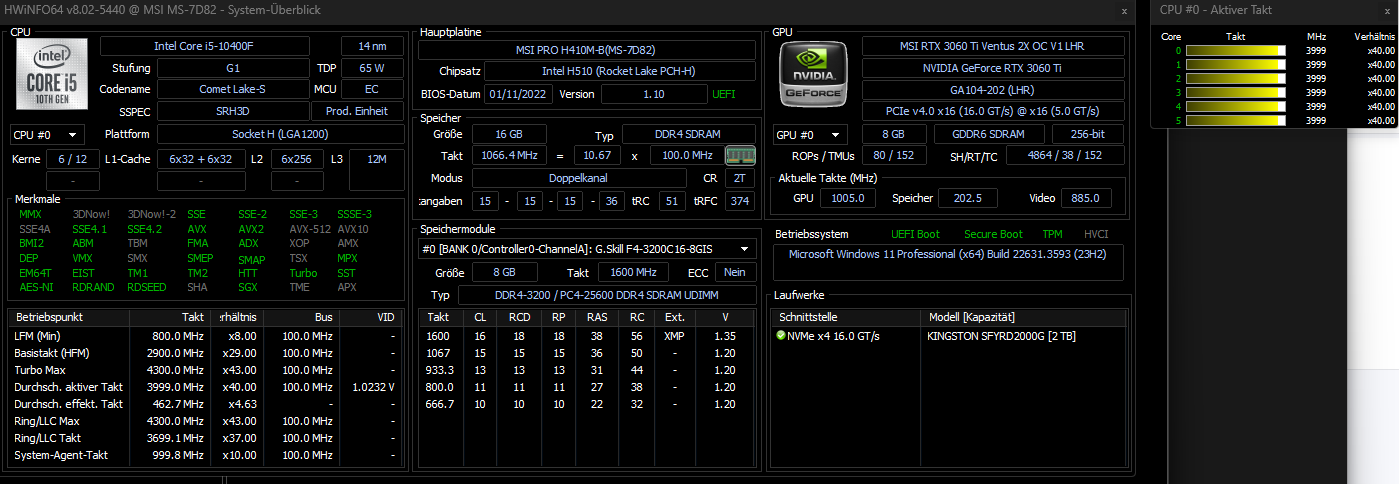This screenshot has height=484, width=1399.
Task: Click the 1005.0 GPU clock value
Action: coord(847,198)
